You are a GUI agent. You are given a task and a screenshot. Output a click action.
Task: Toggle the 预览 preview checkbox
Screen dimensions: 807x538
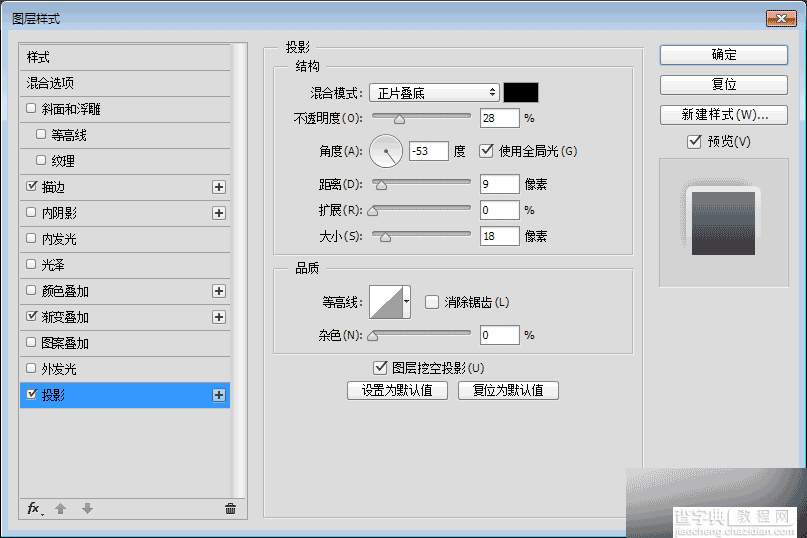point(694,141)
